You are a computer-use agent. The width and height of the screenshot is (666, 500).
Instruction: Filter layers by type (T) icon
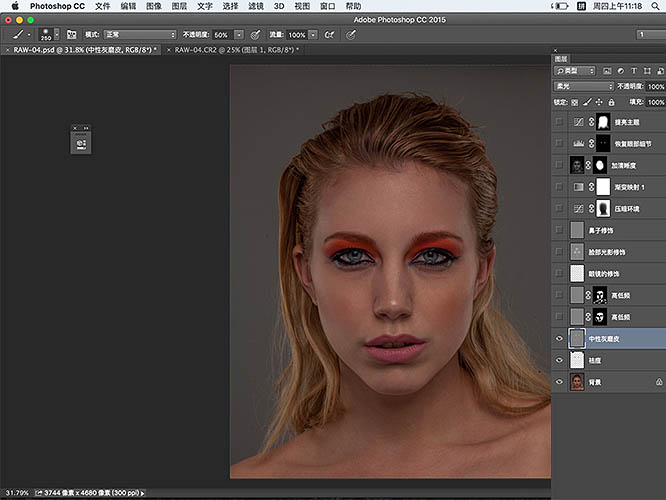click(x=634, y=71)
